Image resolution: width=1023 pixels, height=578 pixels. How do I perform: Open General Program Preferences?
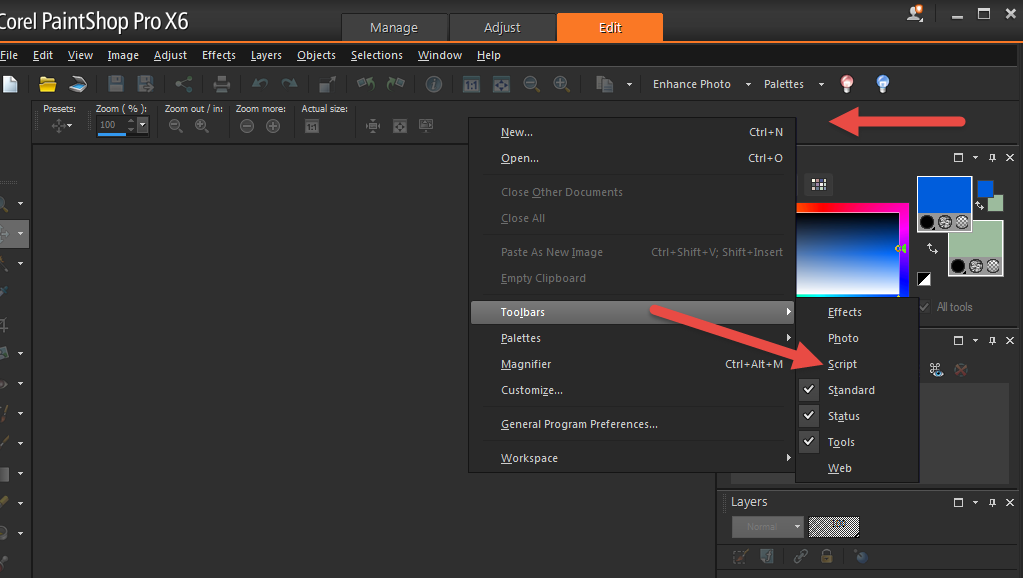coord(579,424)
